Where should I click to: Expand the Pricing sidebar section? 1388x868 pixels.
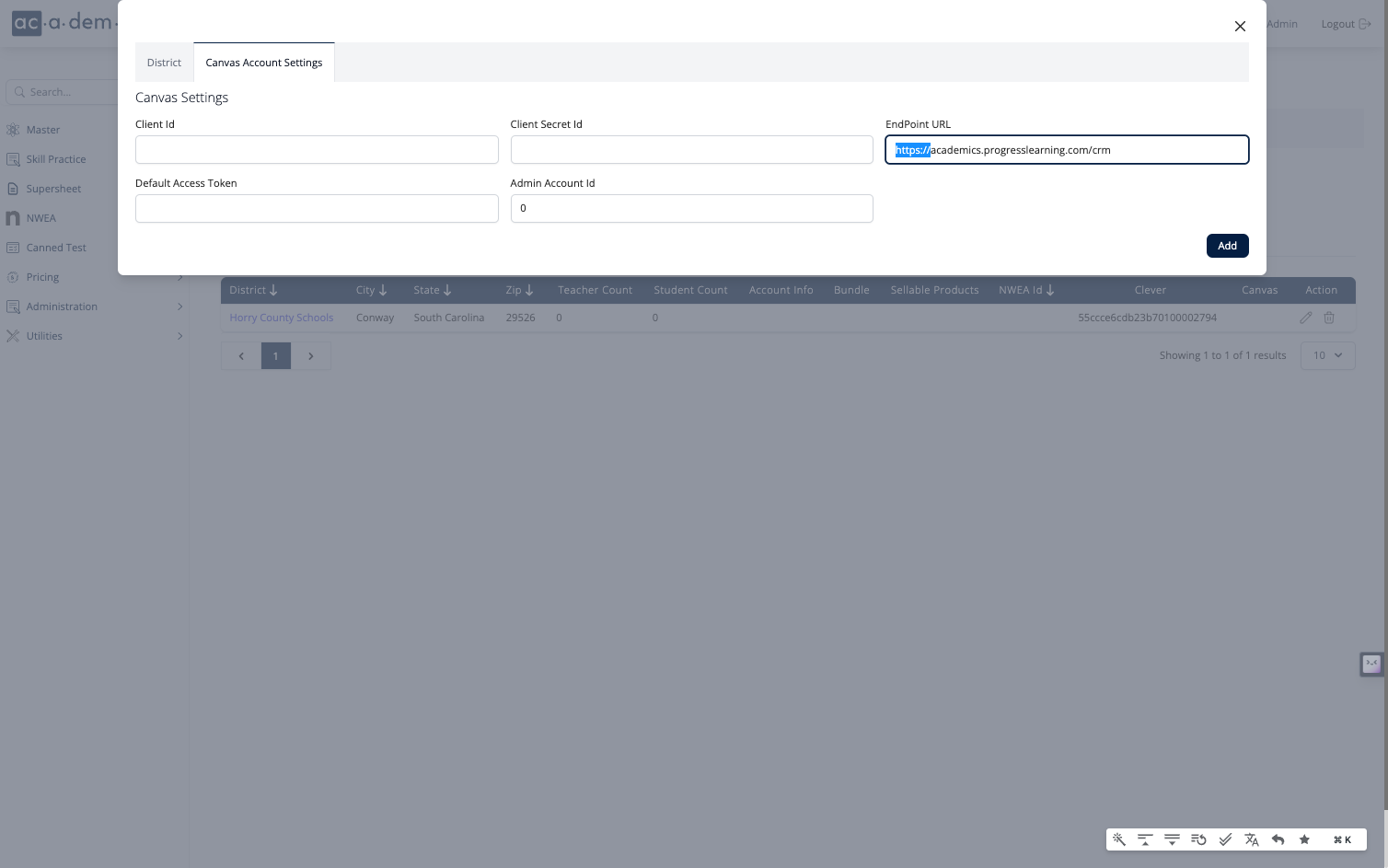(95, 277)
